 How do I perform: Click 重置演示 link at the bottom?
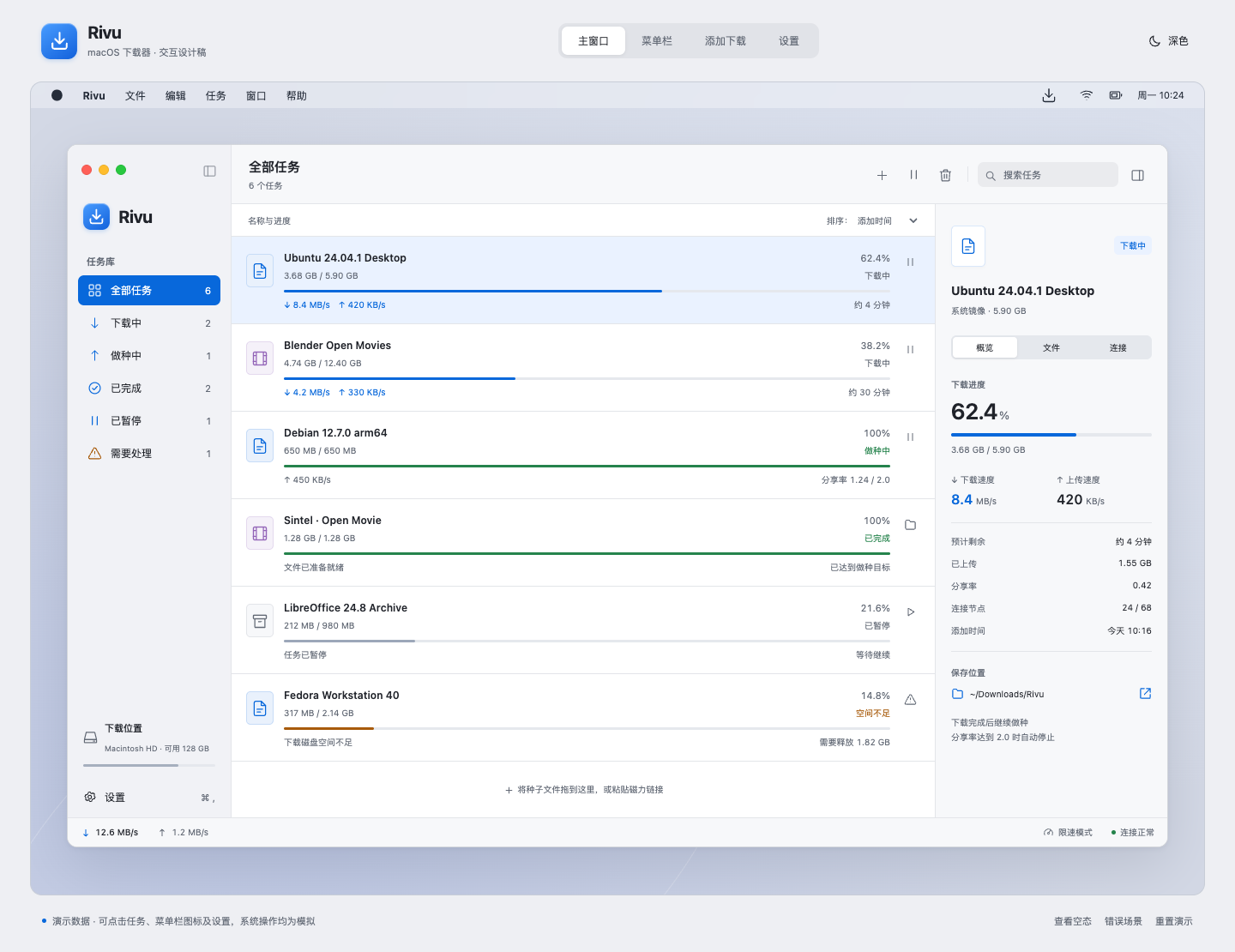click(x=1174, y=921)
